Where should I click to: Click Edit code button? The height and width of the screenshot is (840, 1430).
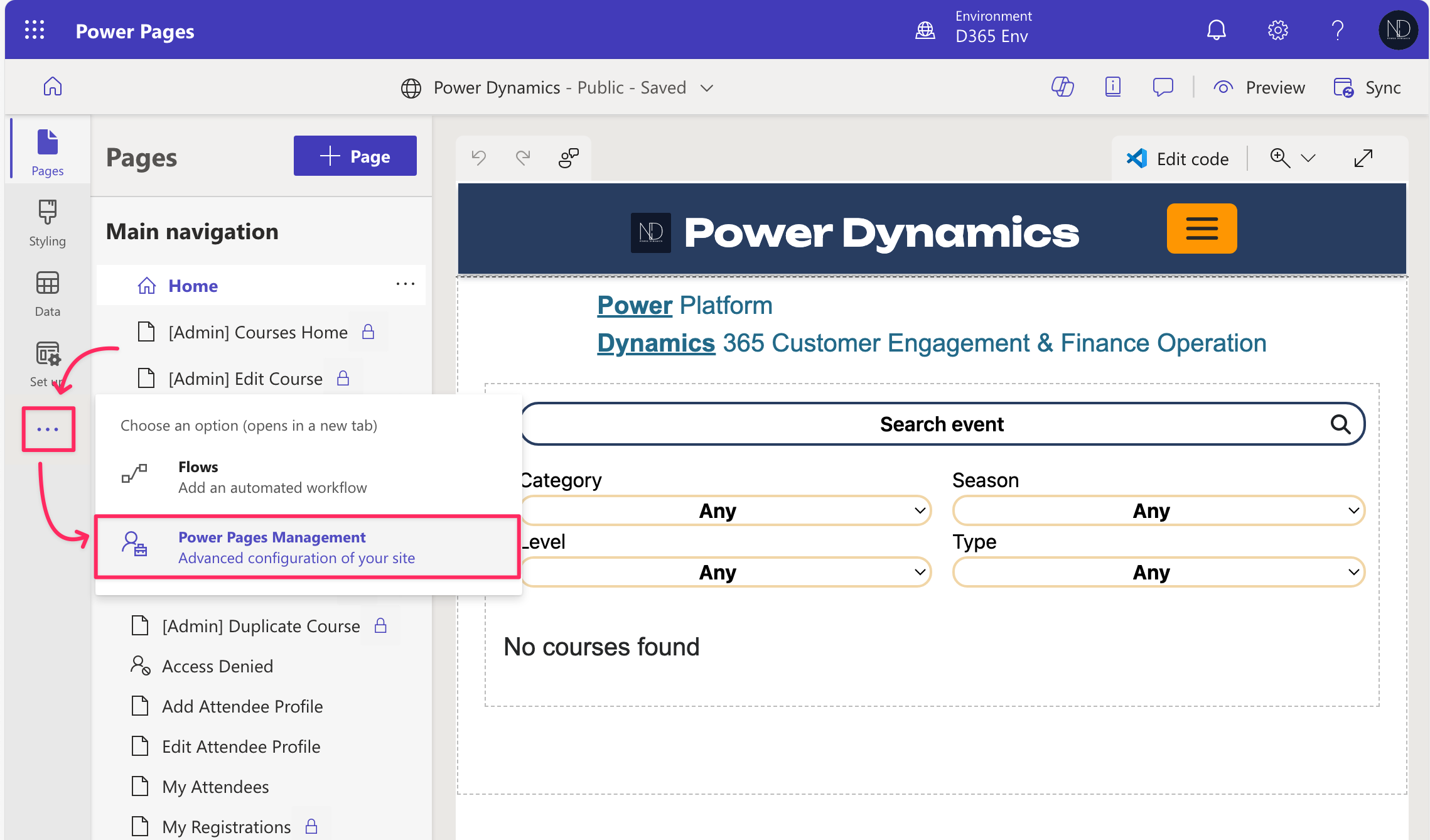(1178, 159)
